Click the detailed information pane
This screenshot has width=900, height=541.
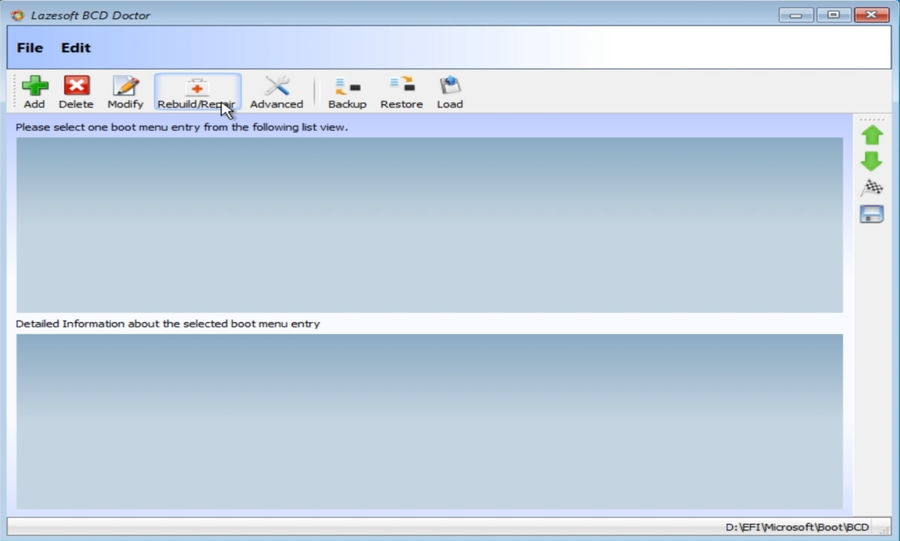(x=429, y=421)
